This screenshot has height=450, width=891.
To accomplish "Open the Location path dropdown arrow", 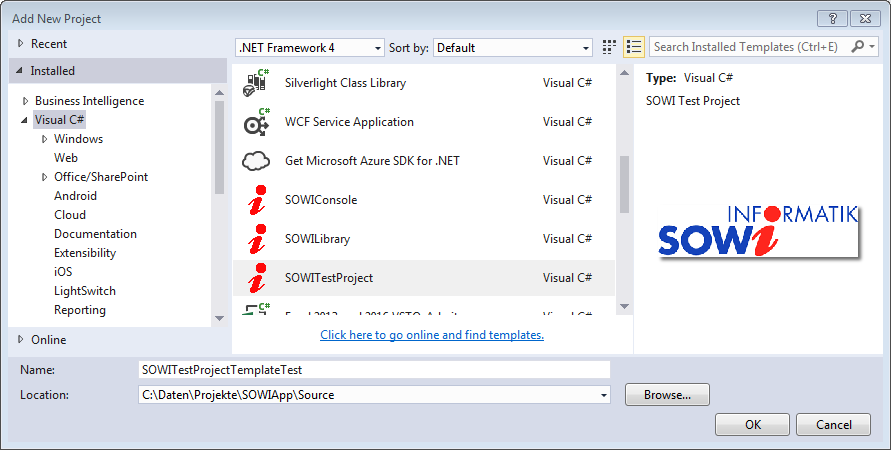I will click(x=603, y=395).
